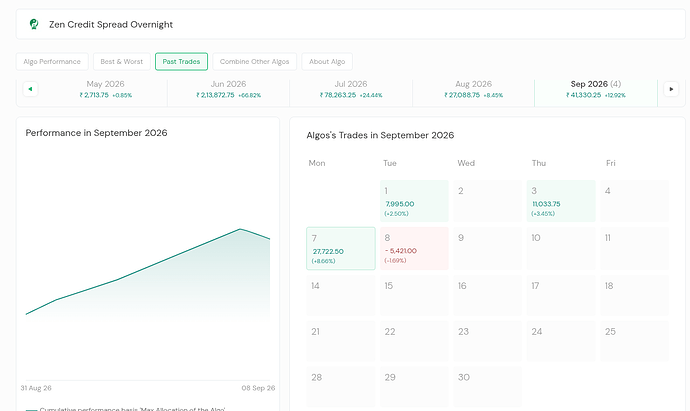This screenshot has height=411, width=690.
Task: Click the Thu column header
Action: (x=539, y=163)
